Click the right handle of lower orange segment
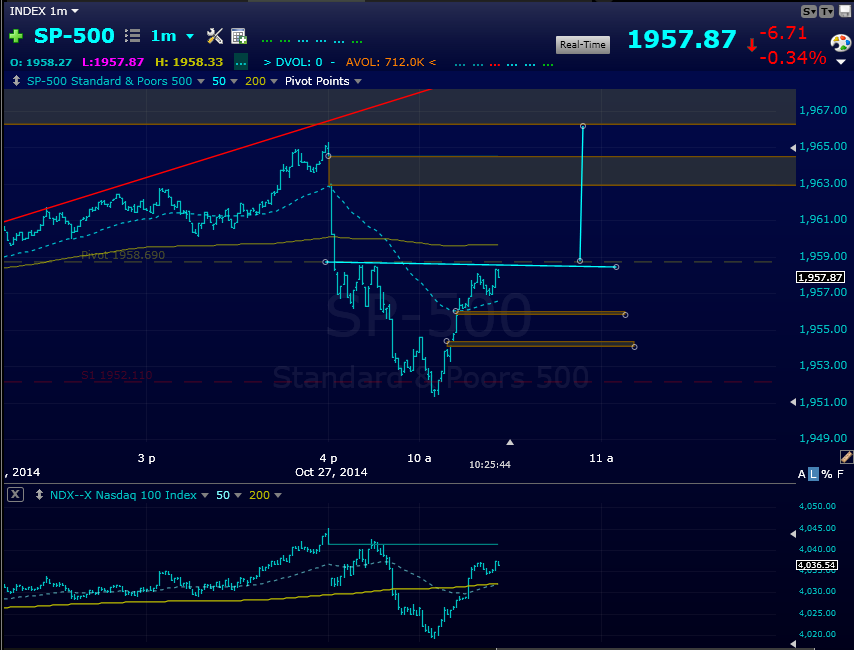 [x=635, y=347]
